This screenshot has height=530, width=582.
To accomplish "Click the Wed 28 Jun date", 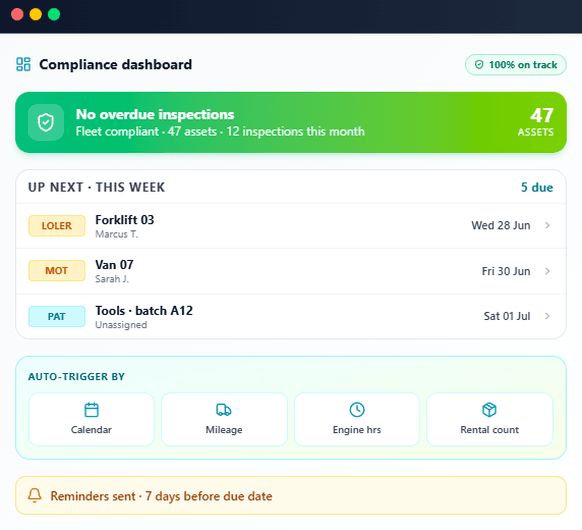I will (x=501, y=225).
